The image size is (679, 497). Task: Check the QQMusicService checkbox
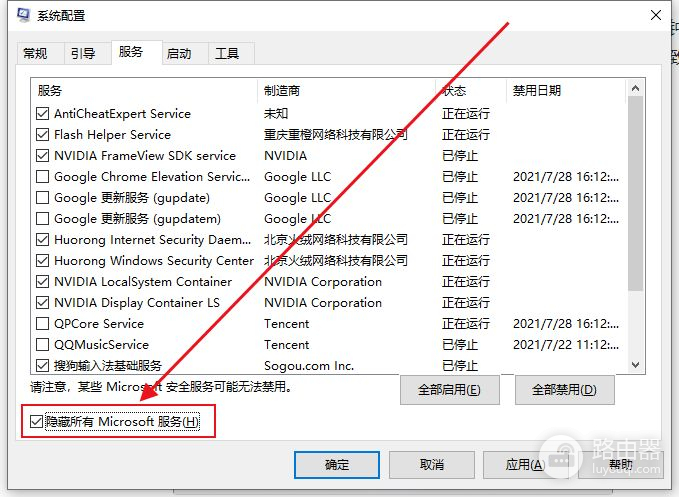42,345
